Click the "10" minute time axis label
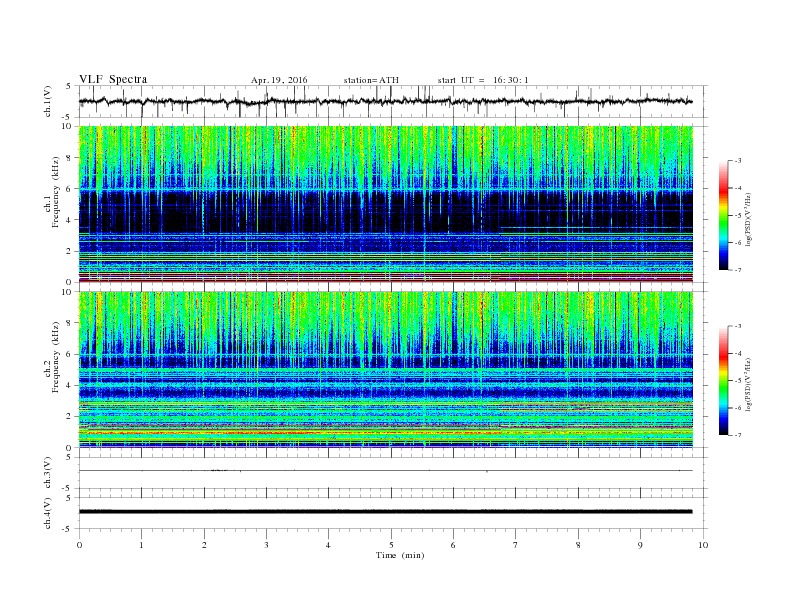Image resolution: width=792 pixels, height=612 pixels. [703, 545]
